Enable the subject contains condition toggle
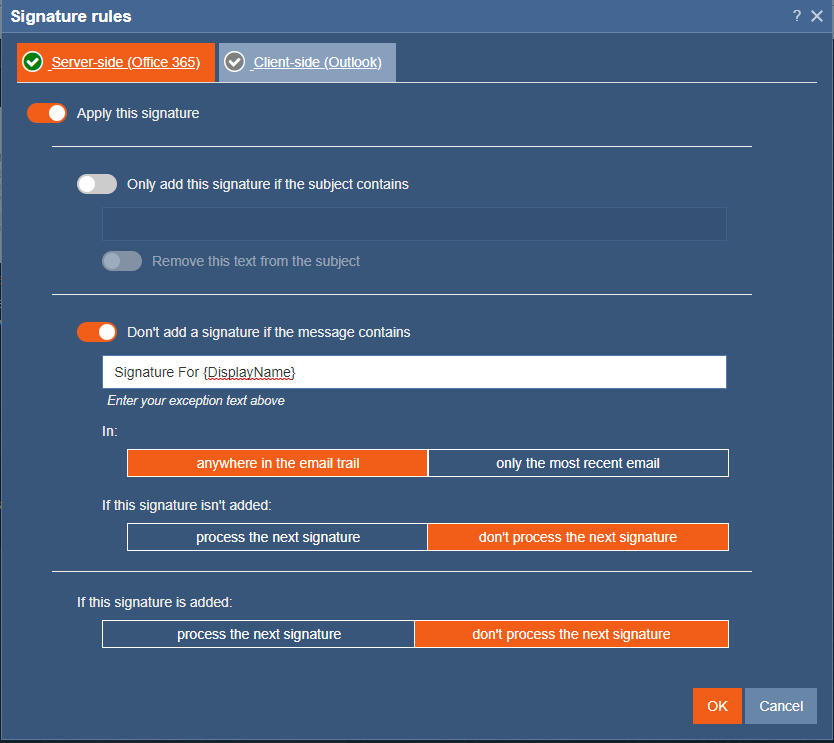Image resolution: width=834 pixels, height=743 pixels. point(96,184)
